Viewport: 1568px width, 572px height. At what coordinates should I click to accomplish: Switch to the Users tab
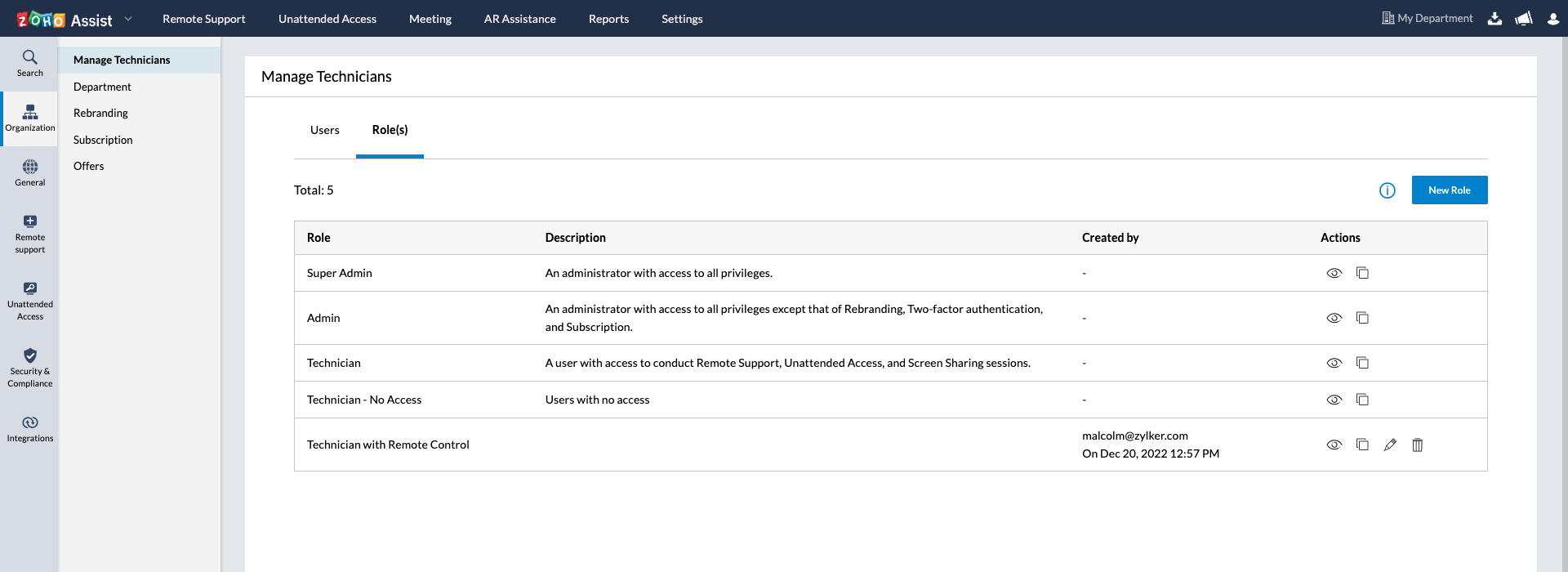tap(324, 130)
